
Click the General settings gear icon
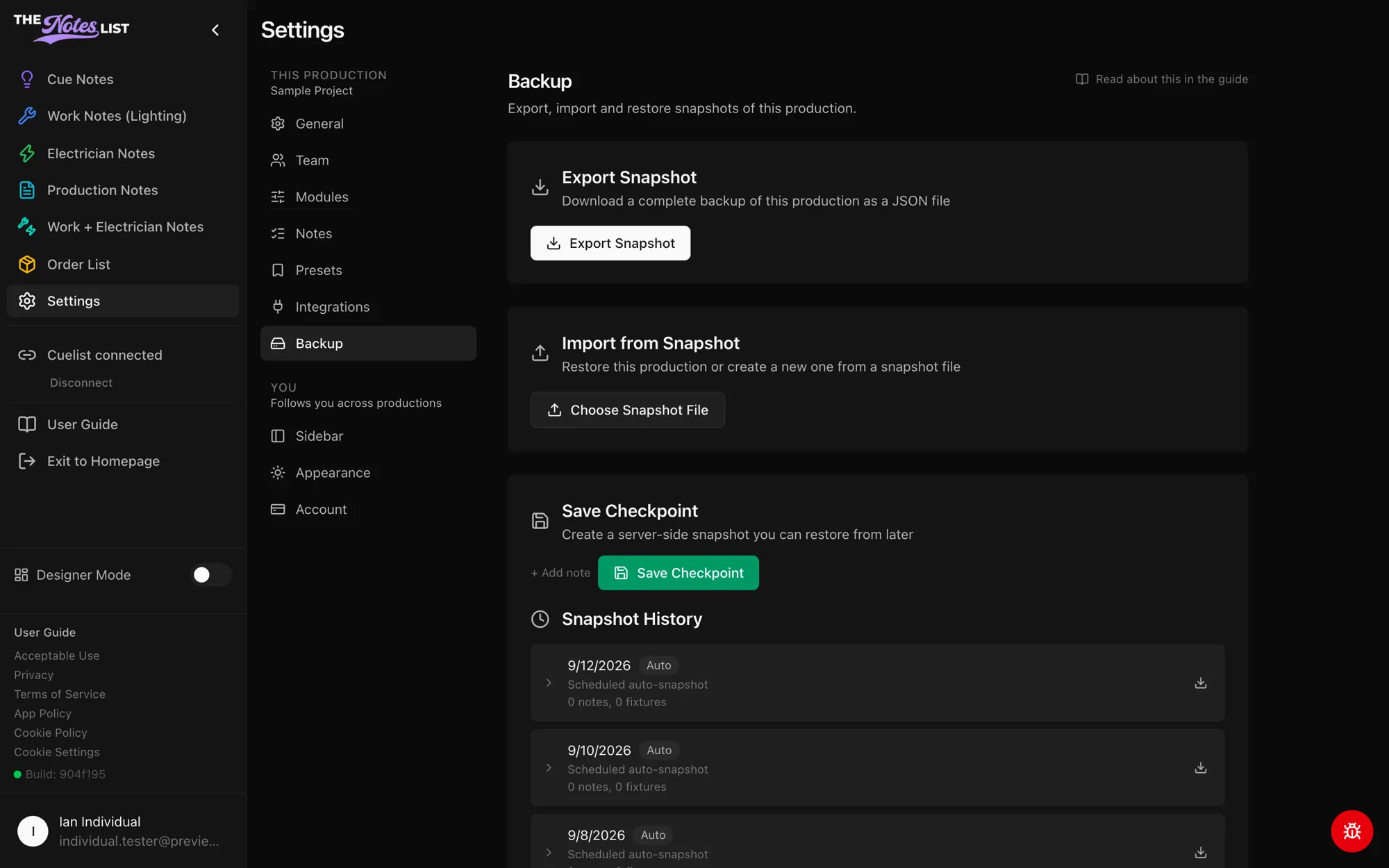(x=278, y=124)
